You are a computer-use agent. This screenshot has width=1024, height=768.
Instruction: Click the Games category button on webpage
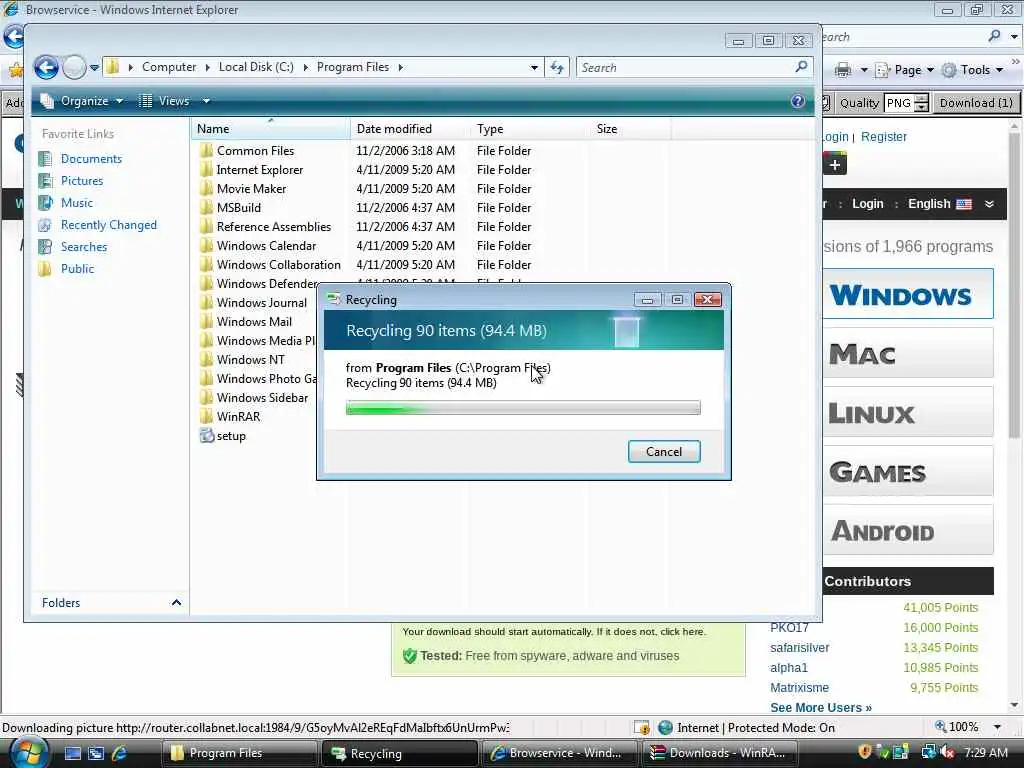tap(907, 472)
